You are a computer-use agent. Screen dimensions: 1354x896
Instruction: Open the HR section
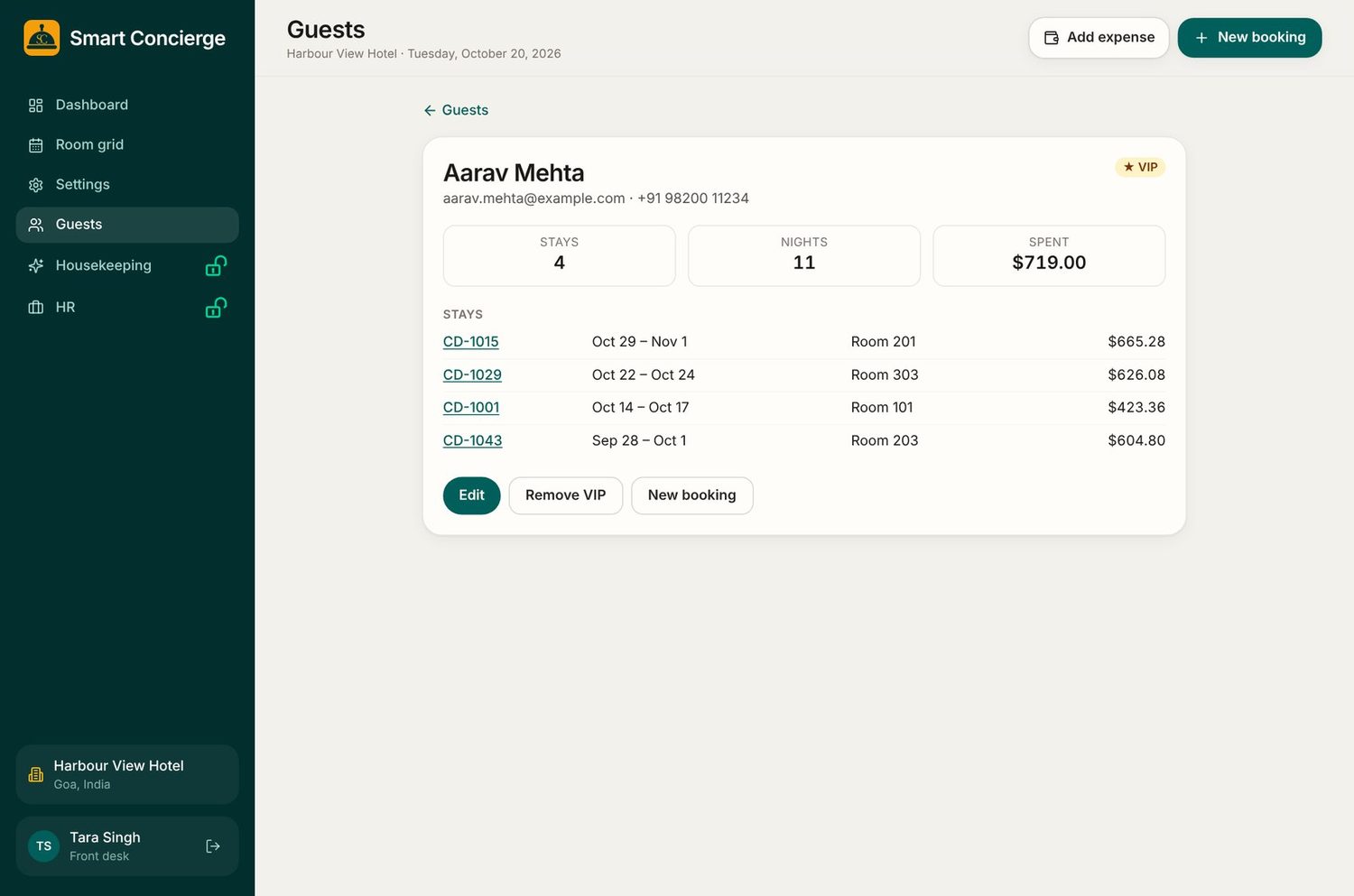click(127, 307)
